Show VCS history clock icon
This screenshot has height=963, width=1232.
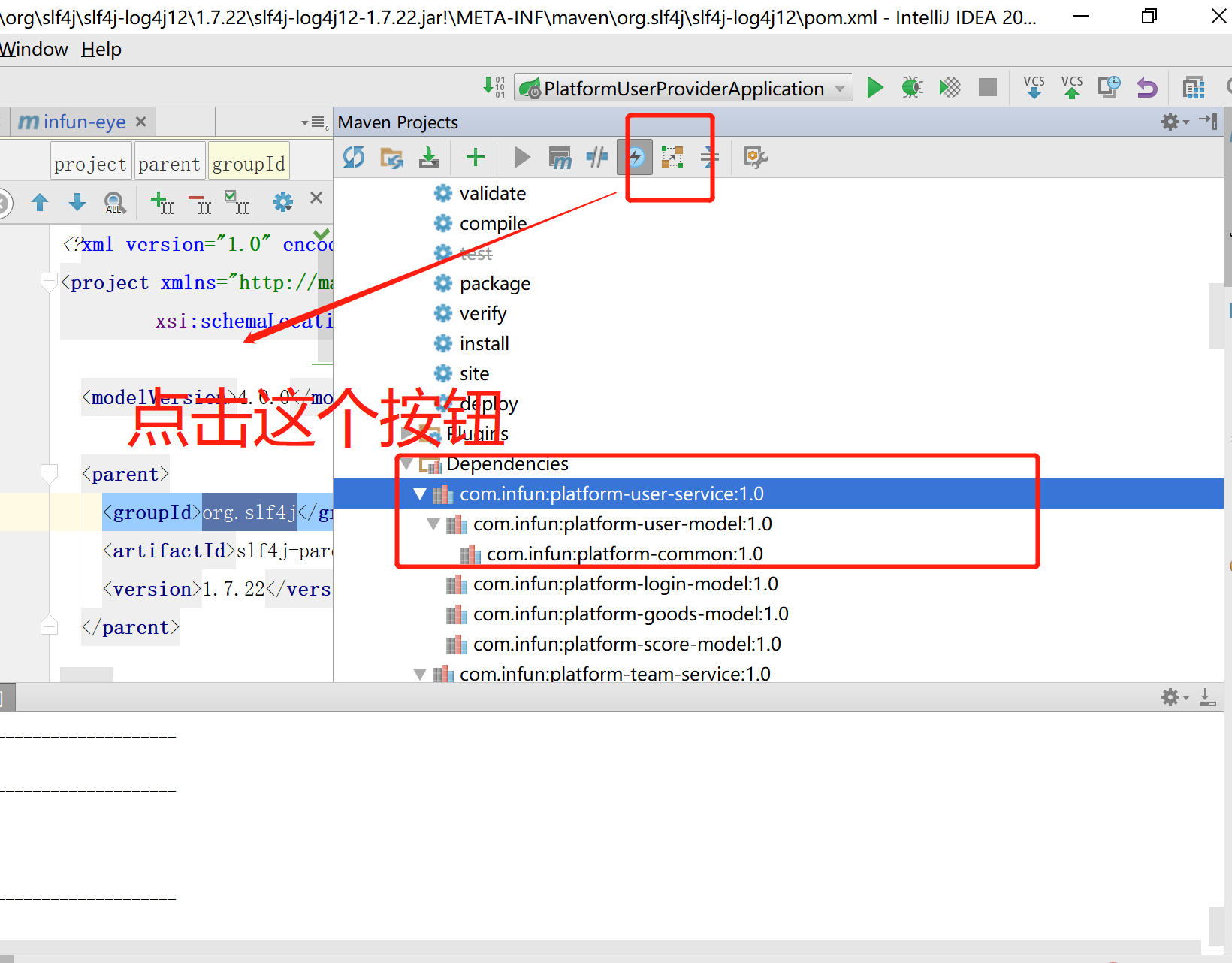point(1110,87)
